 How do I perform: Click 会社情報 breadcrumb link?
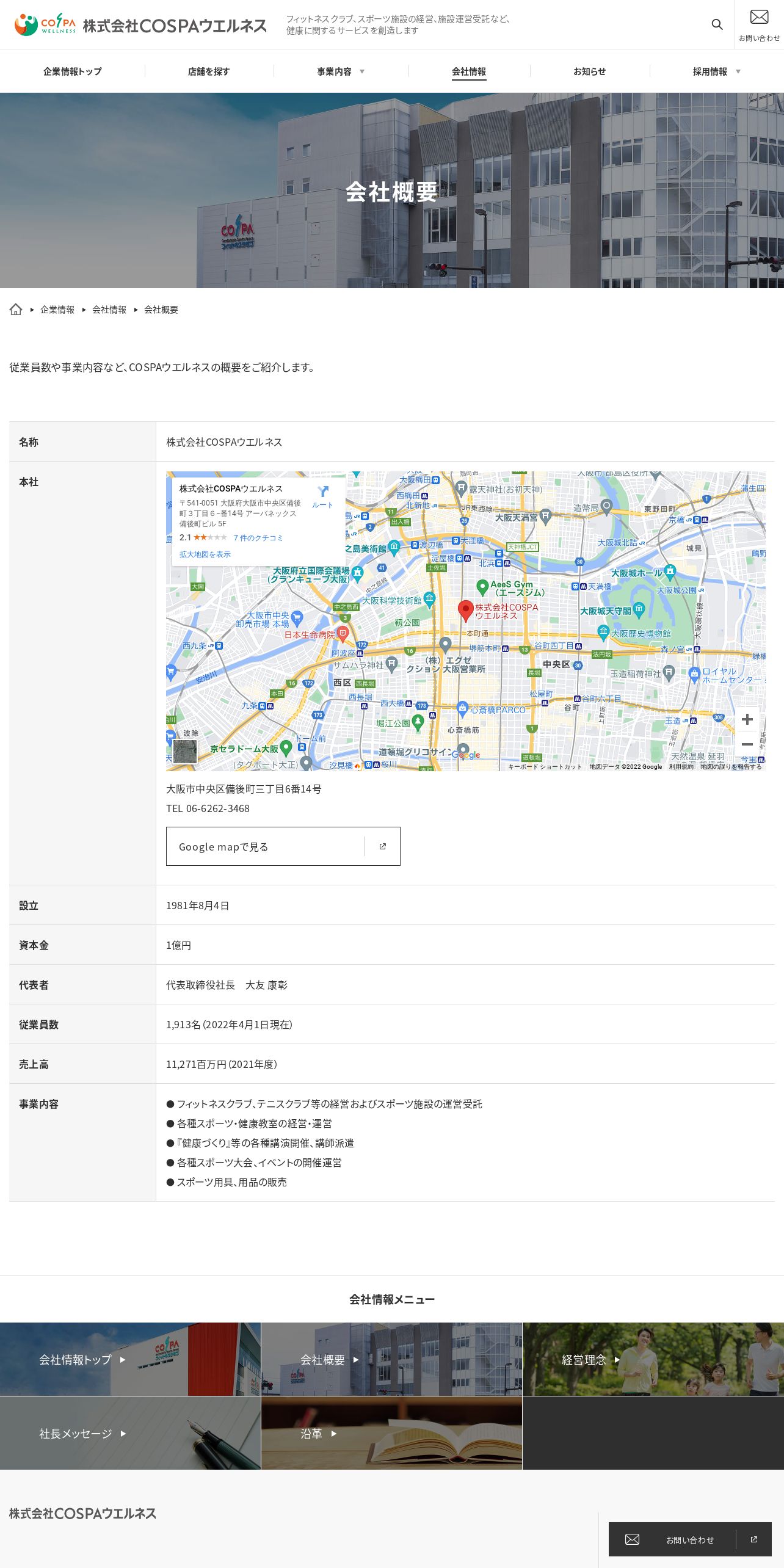tap(109, 310)
